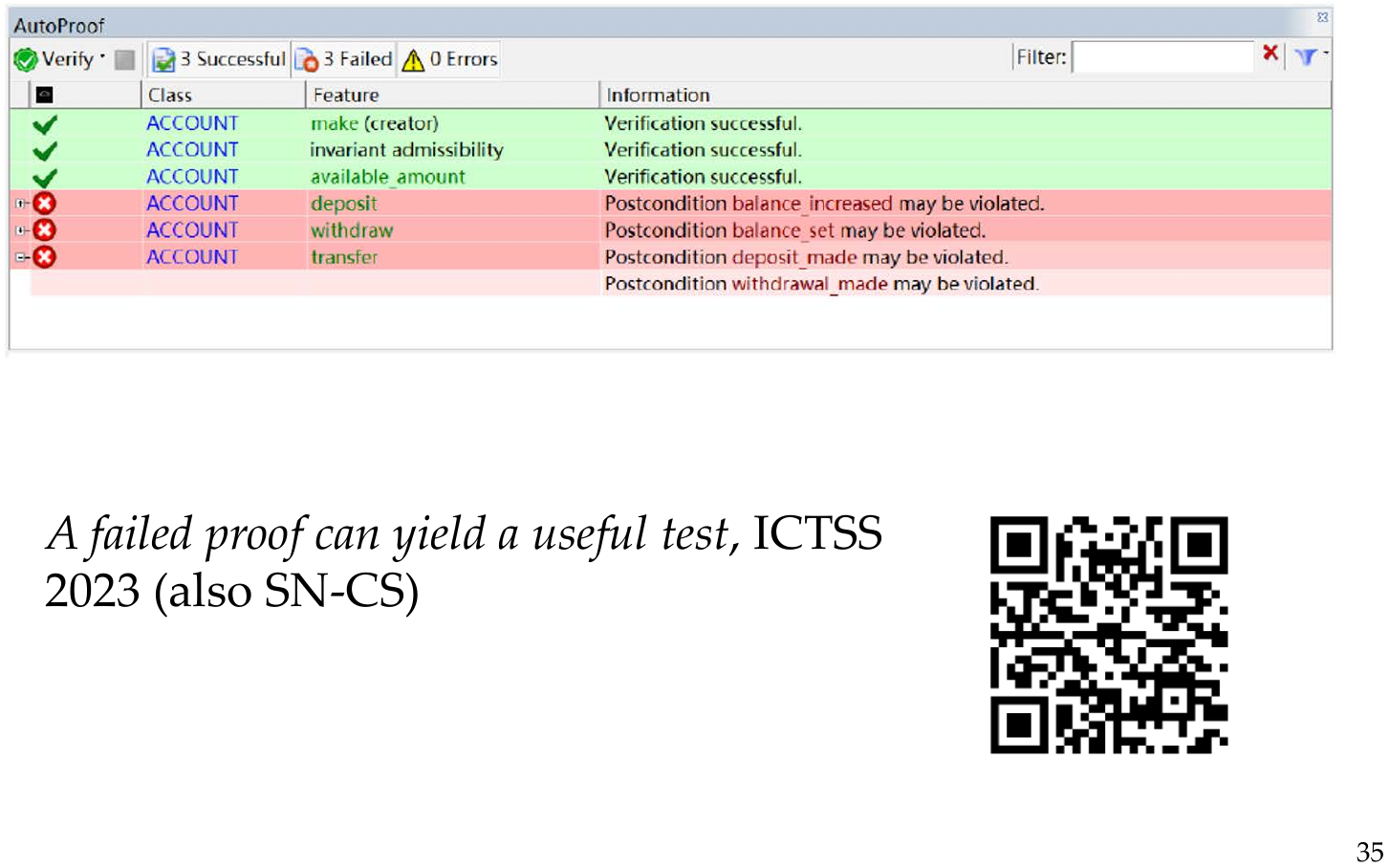1389x868 pixels.
Task: Sort by the Class column header
Action: [223, 95]
